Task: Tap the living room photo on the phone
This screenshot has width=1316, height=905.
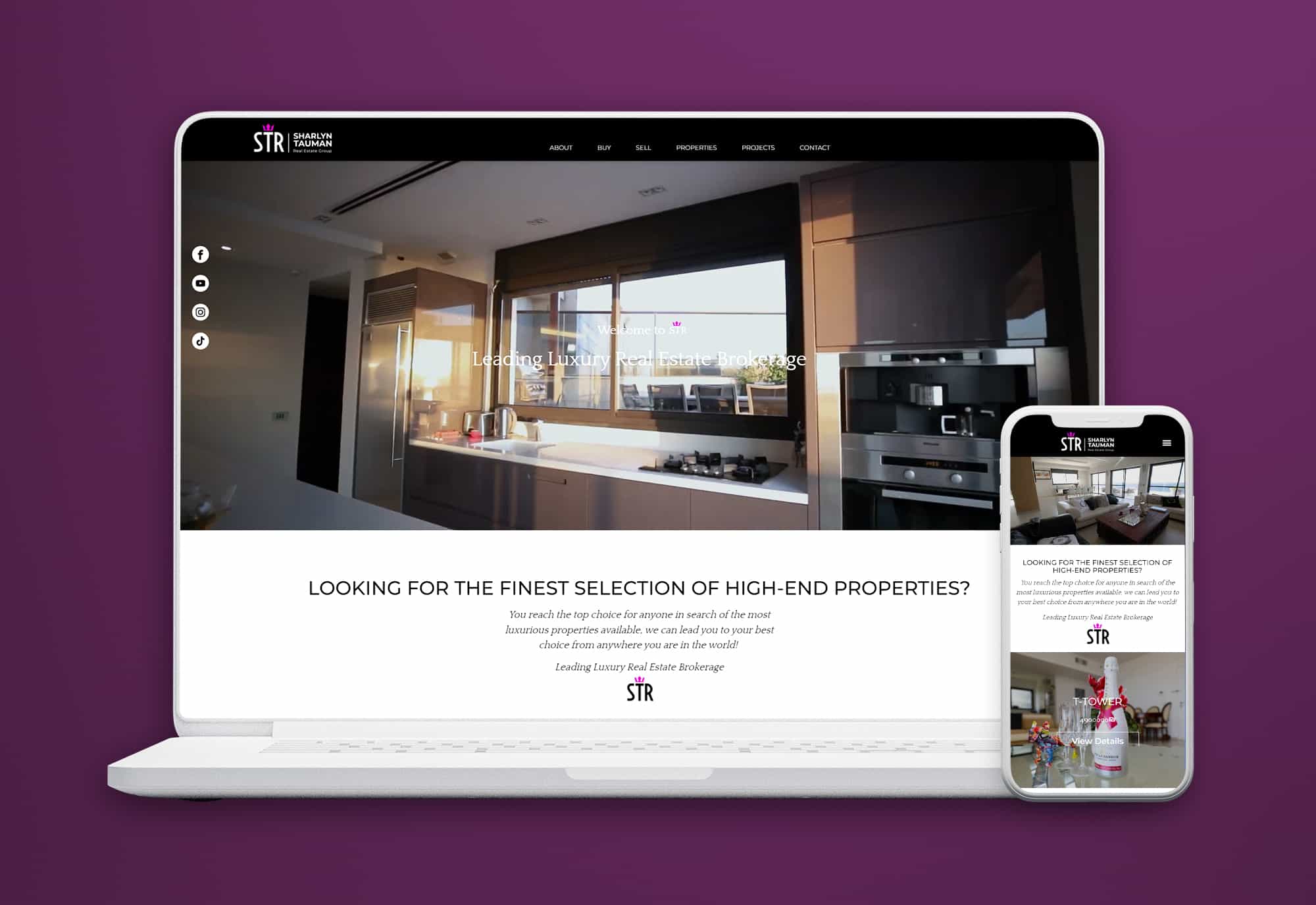Action: 1098,501
